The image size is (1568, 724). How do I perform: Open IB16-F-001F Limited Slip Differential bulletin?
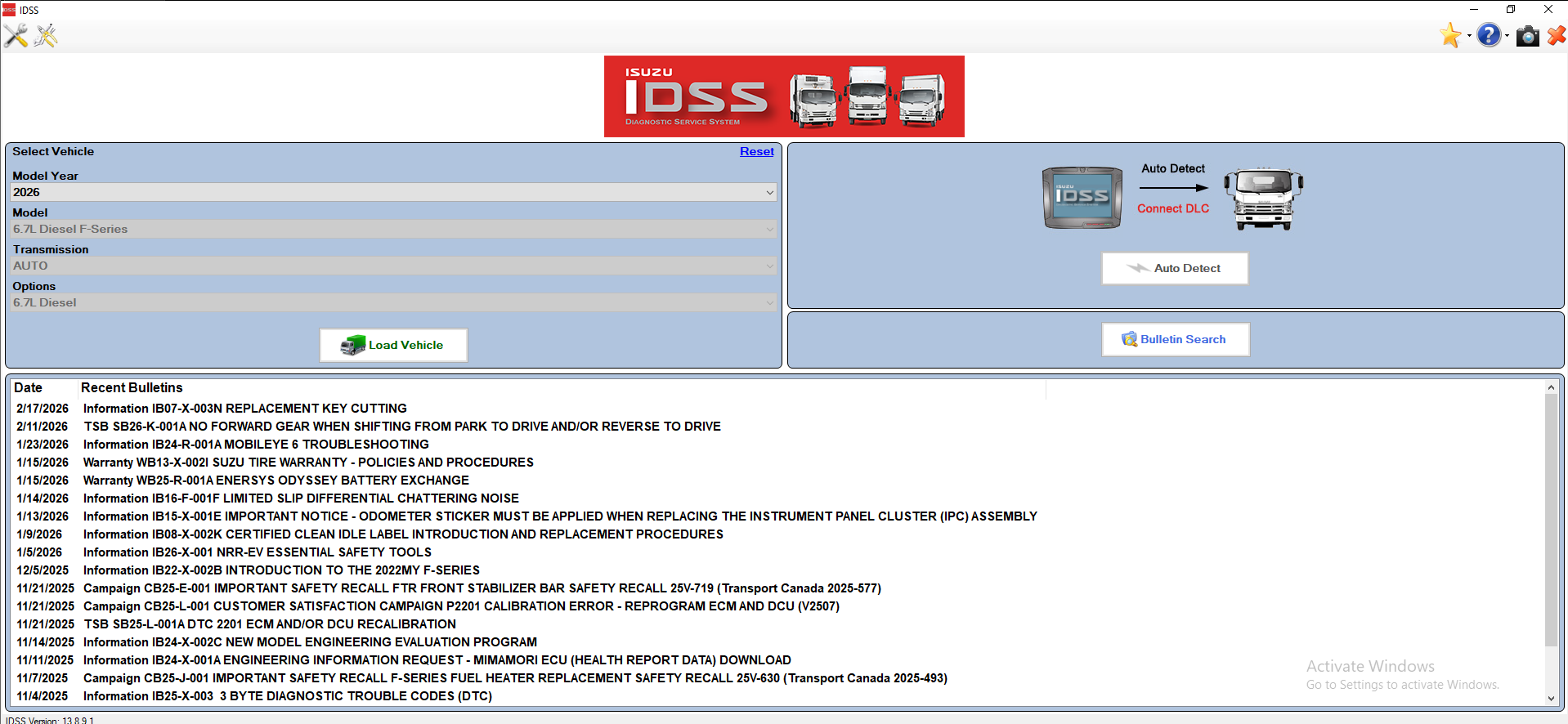click(301, 498)
